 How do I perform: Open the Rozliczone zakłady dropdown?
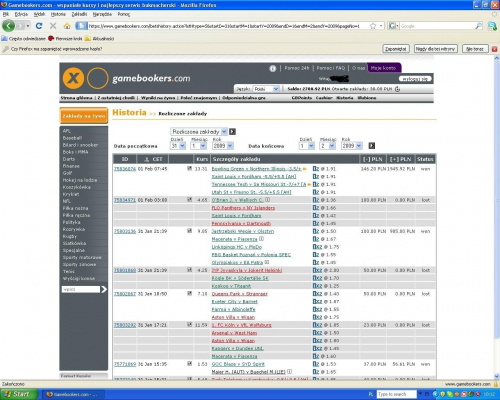199,132
